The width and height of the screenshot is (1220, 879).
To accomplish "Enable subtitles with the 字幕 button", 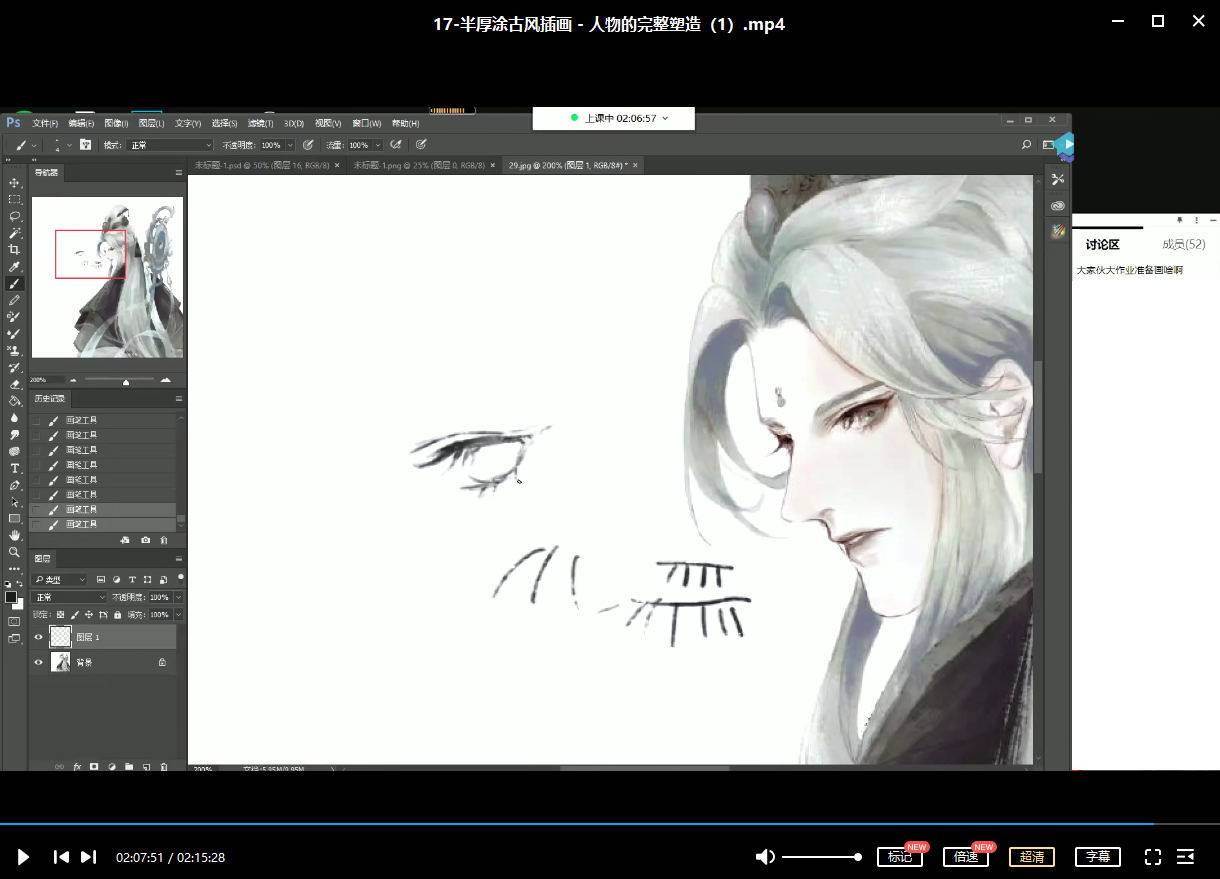I will tap(1097, 857).
